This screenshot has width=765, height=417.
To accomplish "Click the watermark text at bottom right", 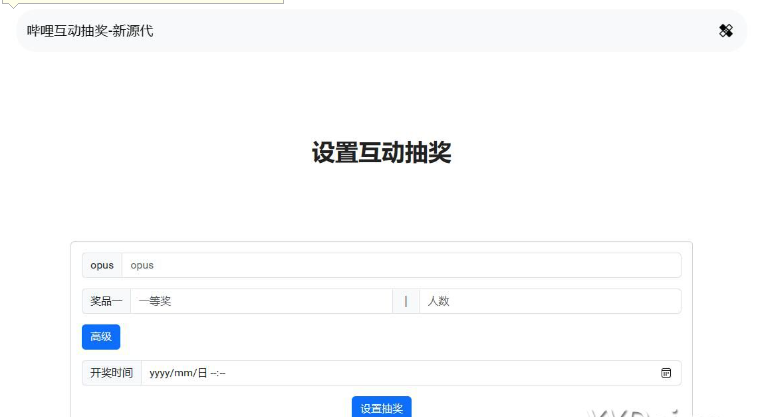I will [x=640, y=411].
